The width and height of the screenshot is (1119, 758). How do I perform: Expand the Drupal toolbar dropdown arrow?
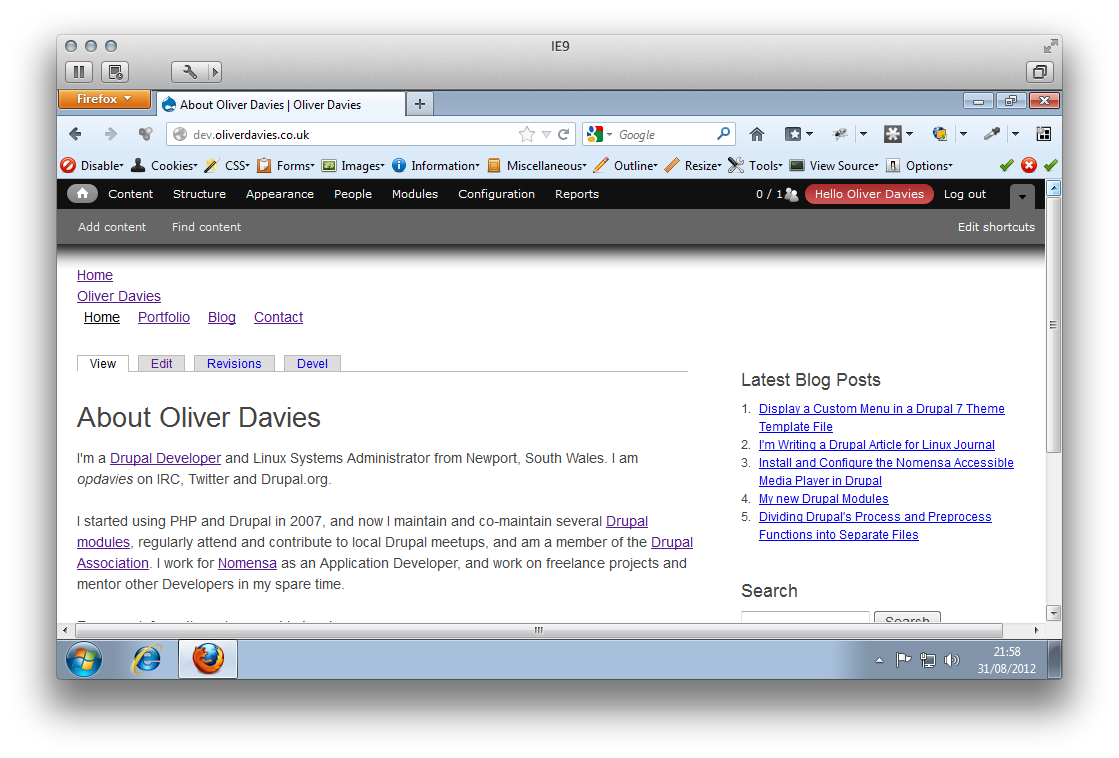tap(1021, 196)
